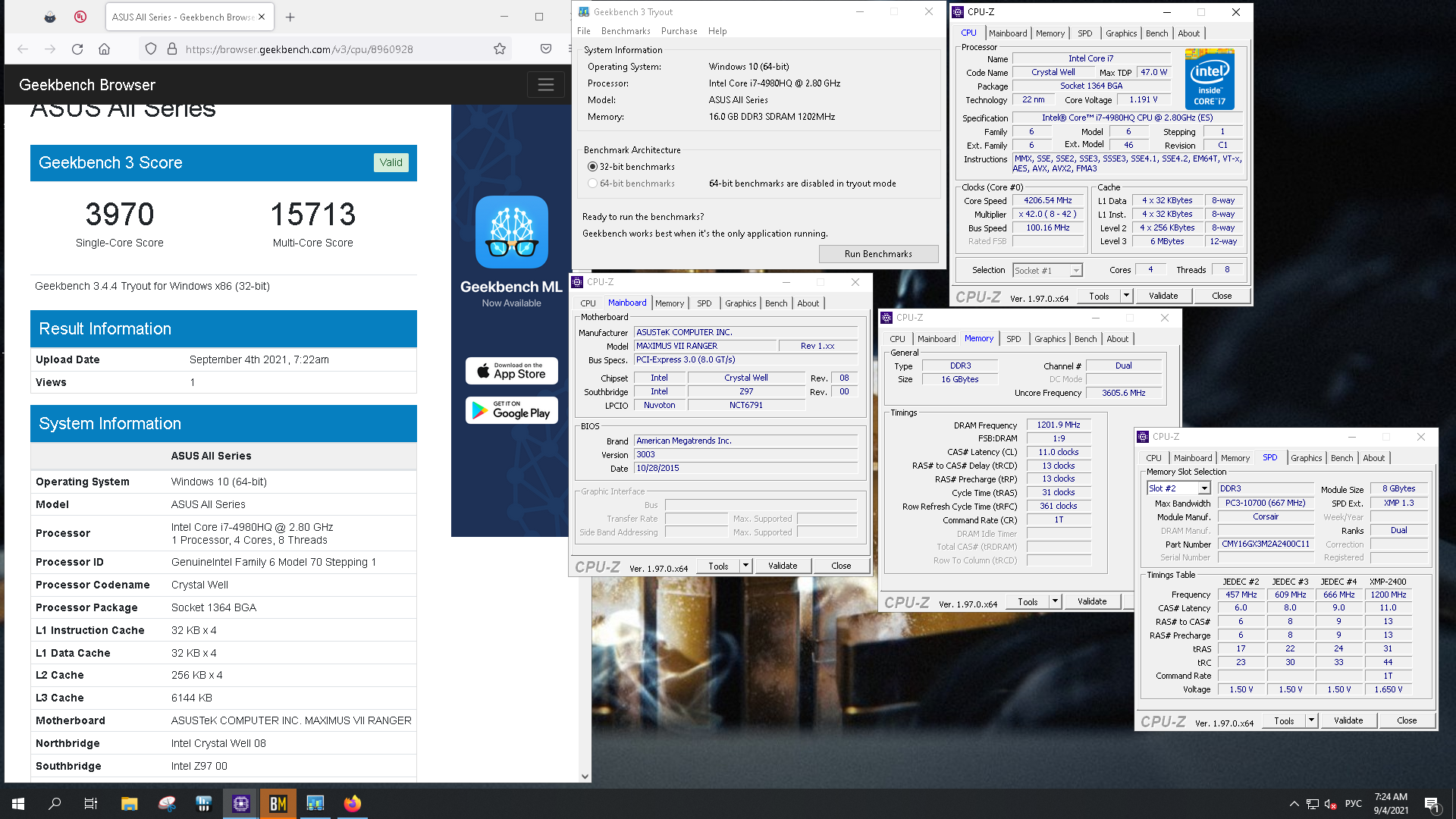Open About tab in the SPD window
This screenshot has height=819, width=1456.
coord(1373,458)
